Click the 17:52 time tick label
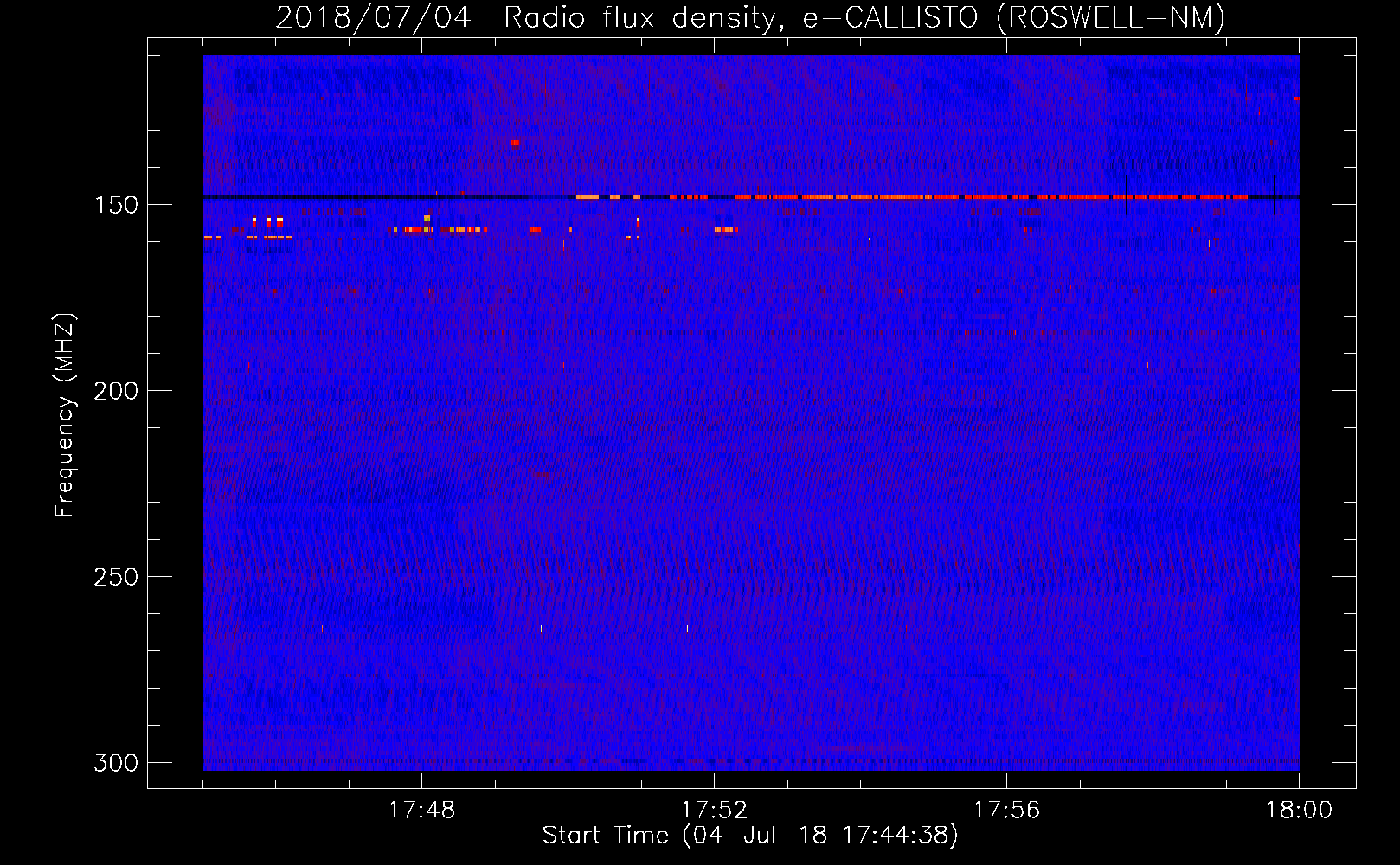This screenshot has height=865, width=1400. point(714,811)
